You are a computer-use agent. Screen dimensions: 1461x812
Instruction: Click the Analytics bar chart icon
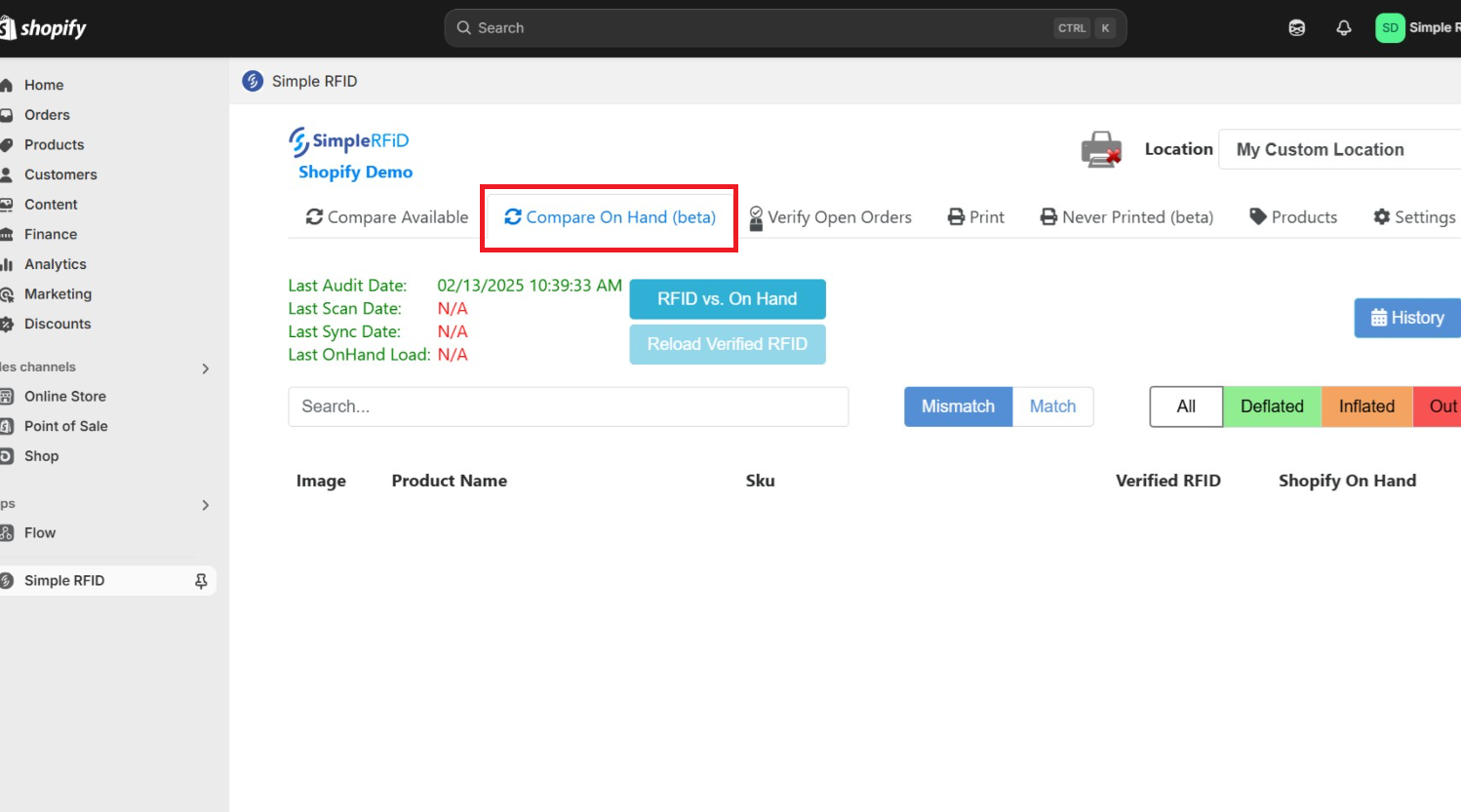point(7,264)
